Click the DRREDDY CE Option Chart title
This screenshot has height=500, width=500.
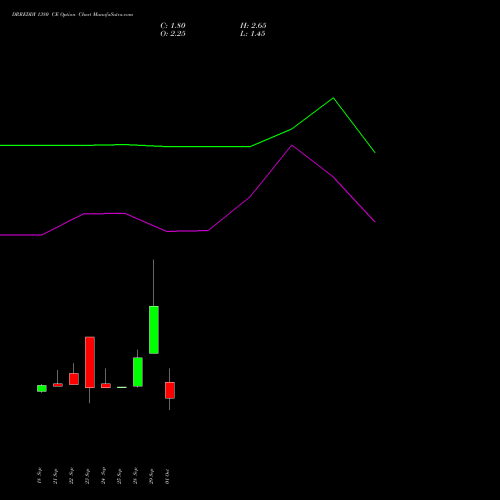[72, 15]
